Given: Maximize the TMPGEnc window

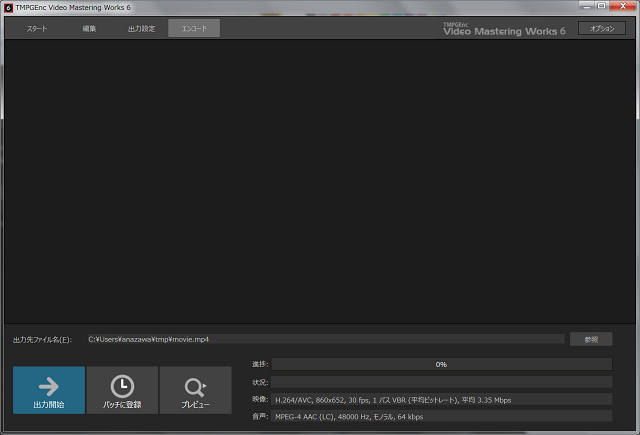Looking at the screenshot, I should (x=600, y=6).
